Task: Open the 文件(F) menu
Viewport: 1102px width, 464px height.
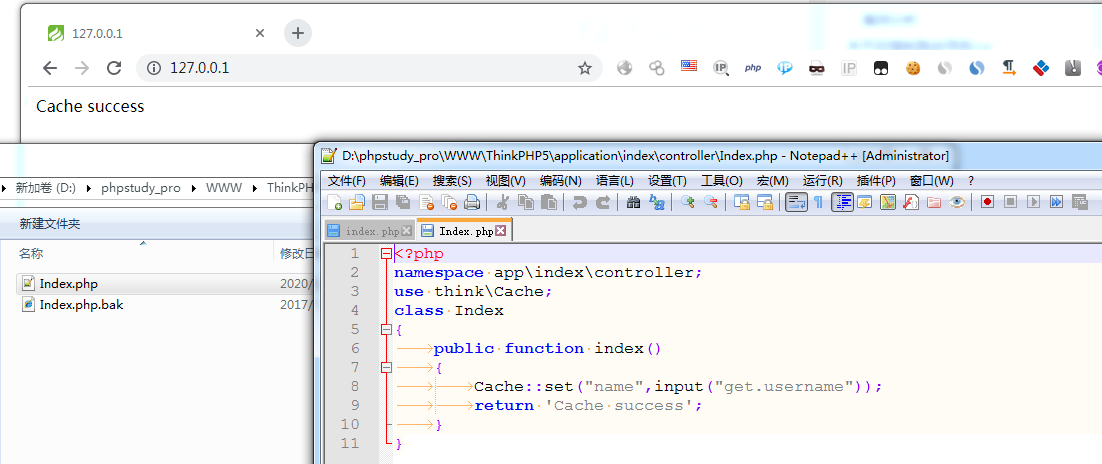Action: pyautogui.click(x=347, y=181)
